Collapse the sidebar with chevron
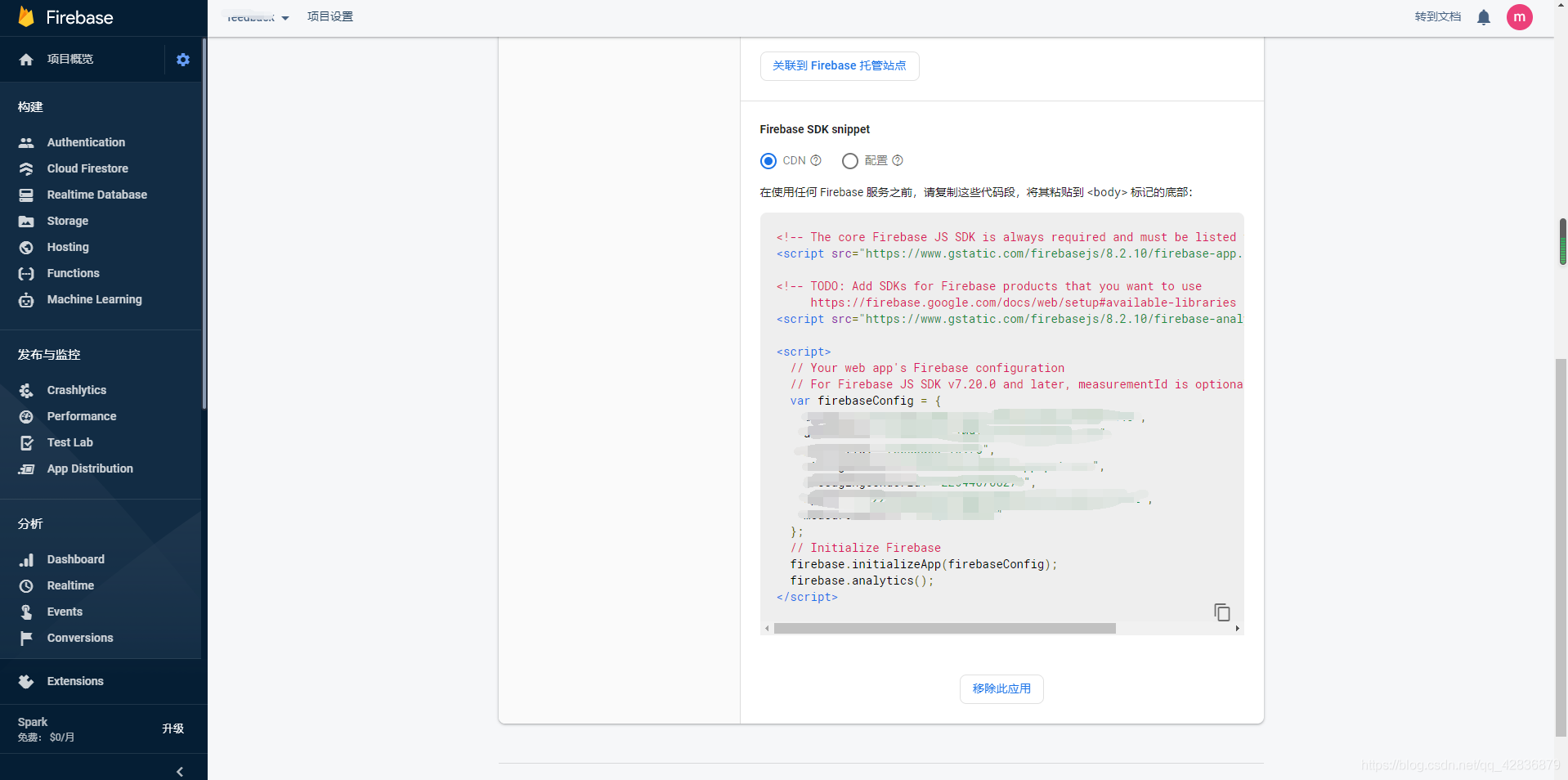The width and height of the screenshot is (1568, 780). (x=180, y=771)
